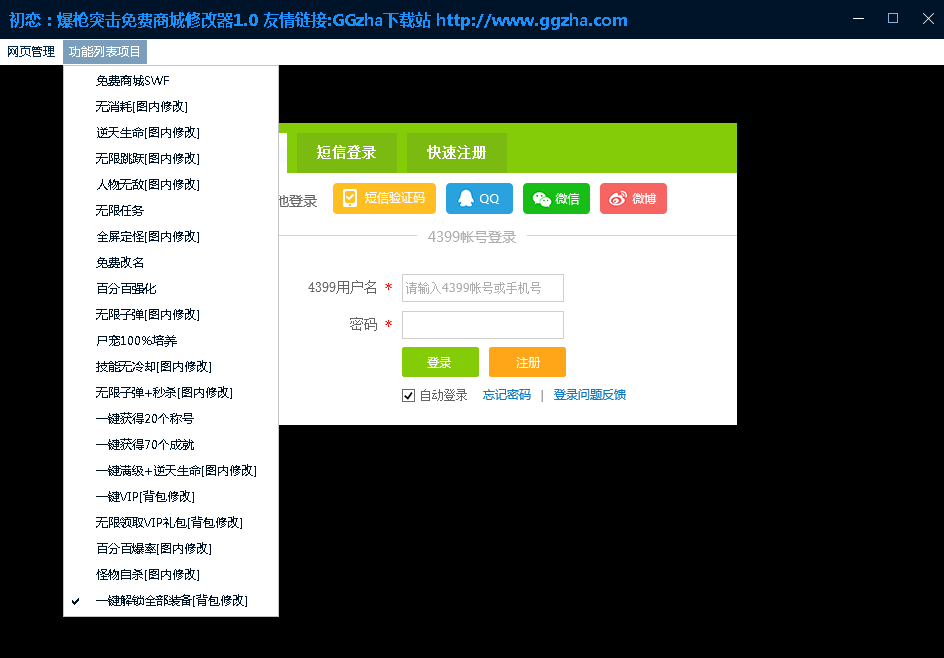The image size is (944, 658).
Task: Select 怪物自杀[图内修改]
Action: (171, 574)
